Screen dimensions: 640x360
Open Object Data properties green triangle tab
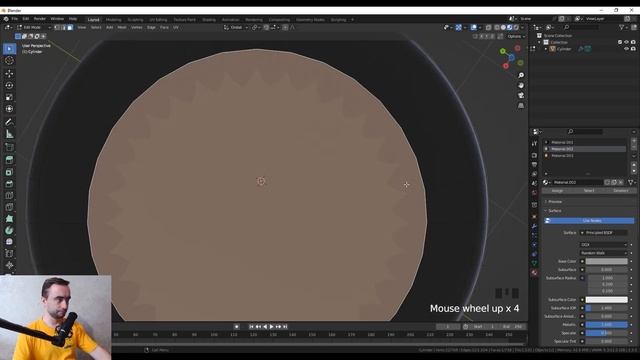pyautogui.click(x=534, y=263)
